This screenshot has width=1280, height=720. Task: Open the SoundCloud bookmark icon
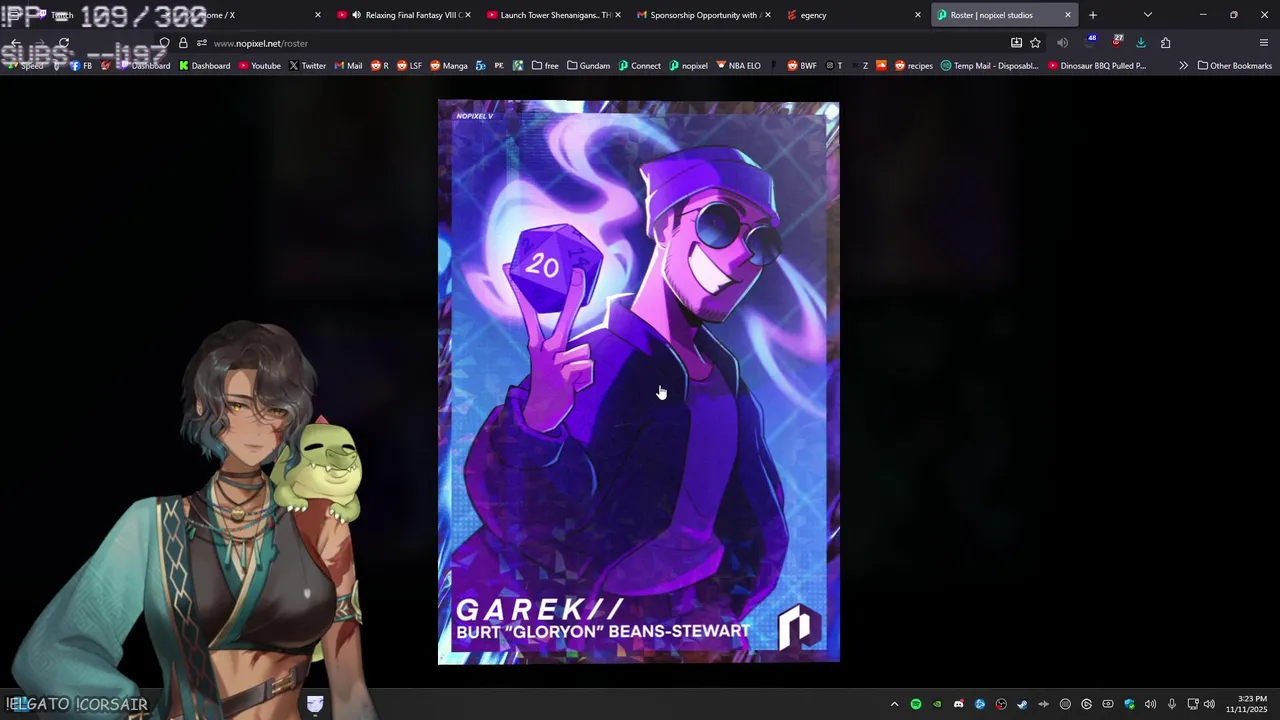pos(881,66)
